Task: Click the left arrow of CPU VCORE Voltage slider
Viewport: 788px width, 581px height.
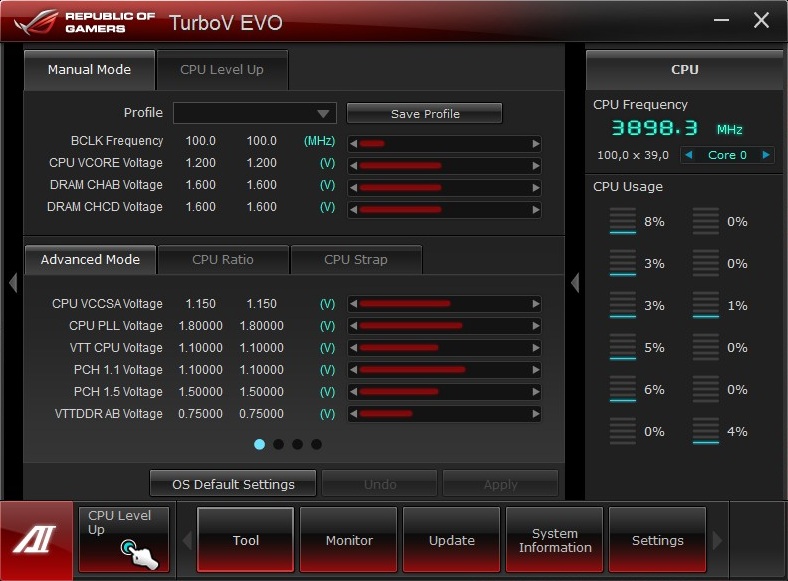Action: tap(353, 166)
